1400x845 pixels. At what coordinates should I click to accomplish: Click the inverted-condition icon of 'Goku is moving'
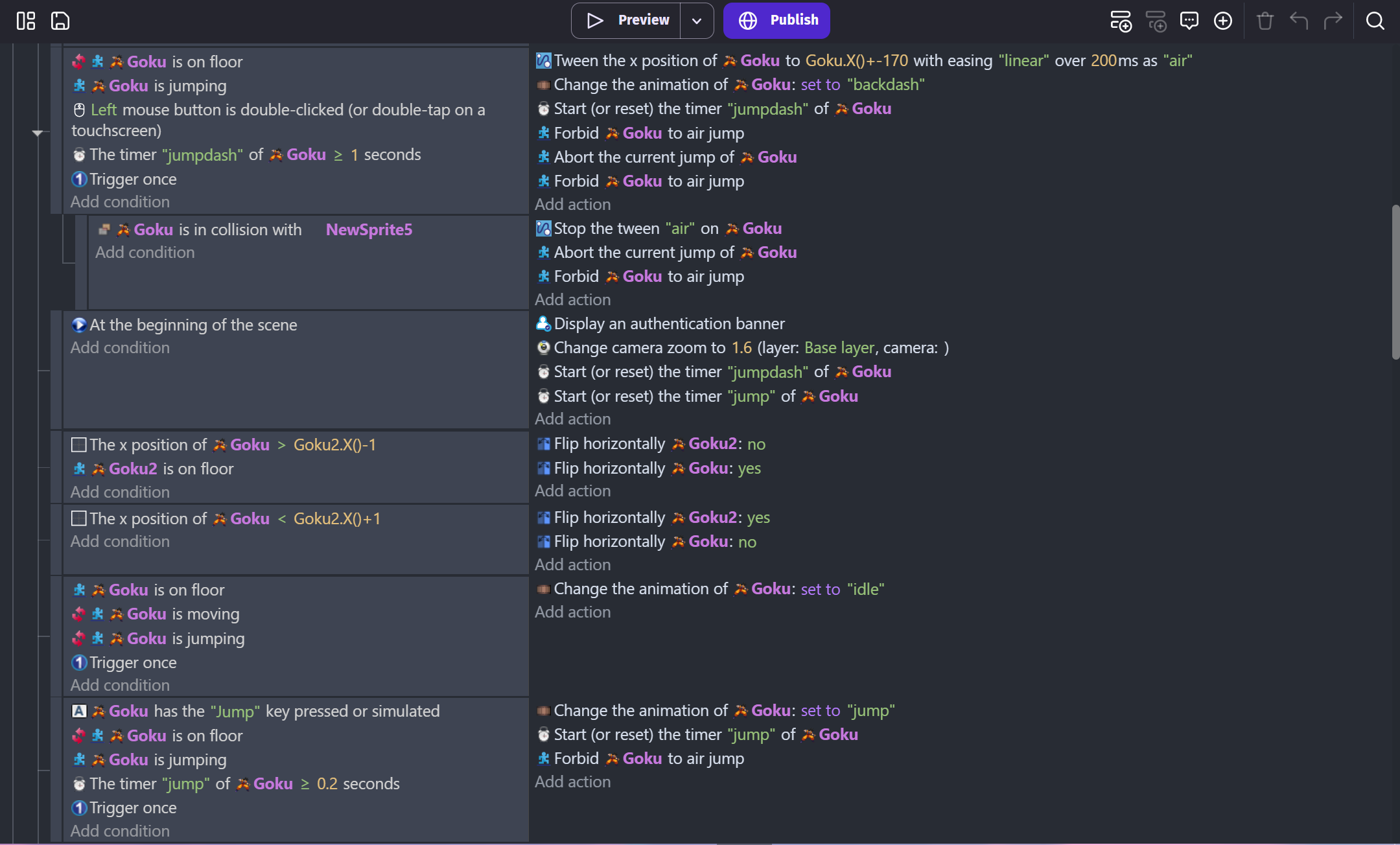pyautogui.click(x=79, y=614)
